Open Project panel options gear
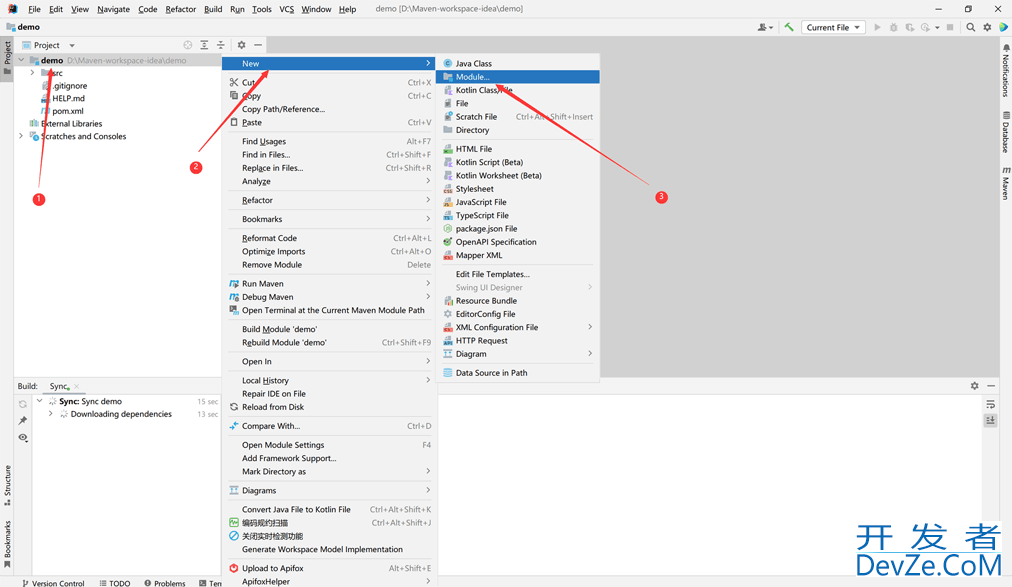The width and height of the screenshot is (1012, 587). coord(241,45)
